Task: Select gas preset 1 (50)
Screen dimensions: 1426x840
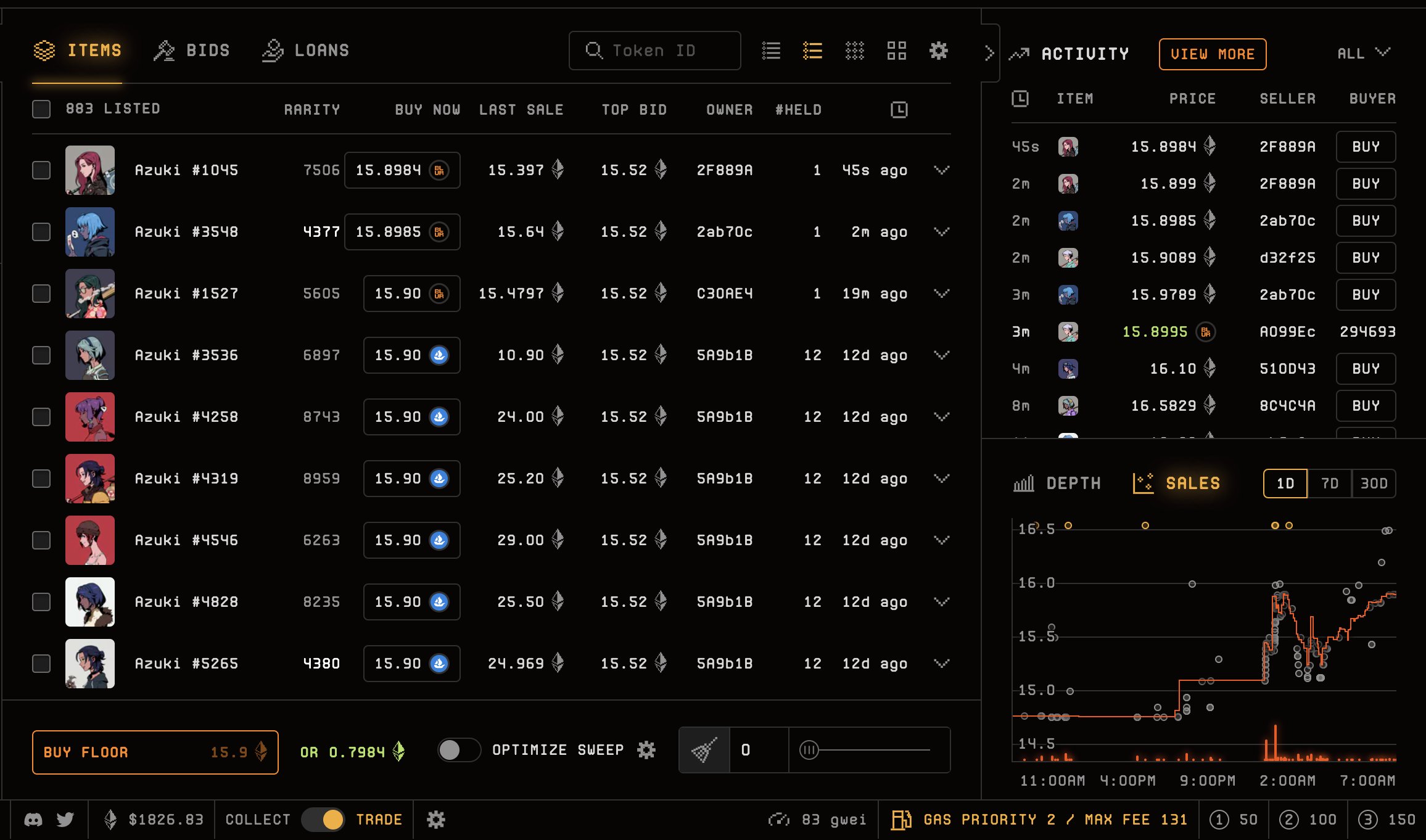Action: point(1234,820)
